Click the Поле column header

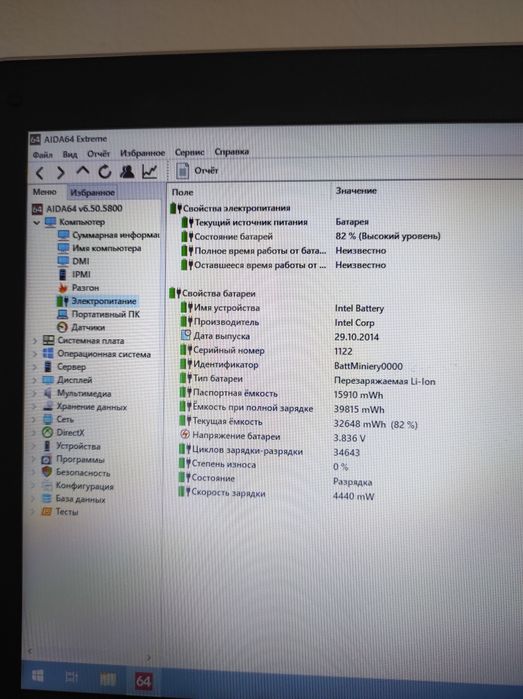pos(182,192)
